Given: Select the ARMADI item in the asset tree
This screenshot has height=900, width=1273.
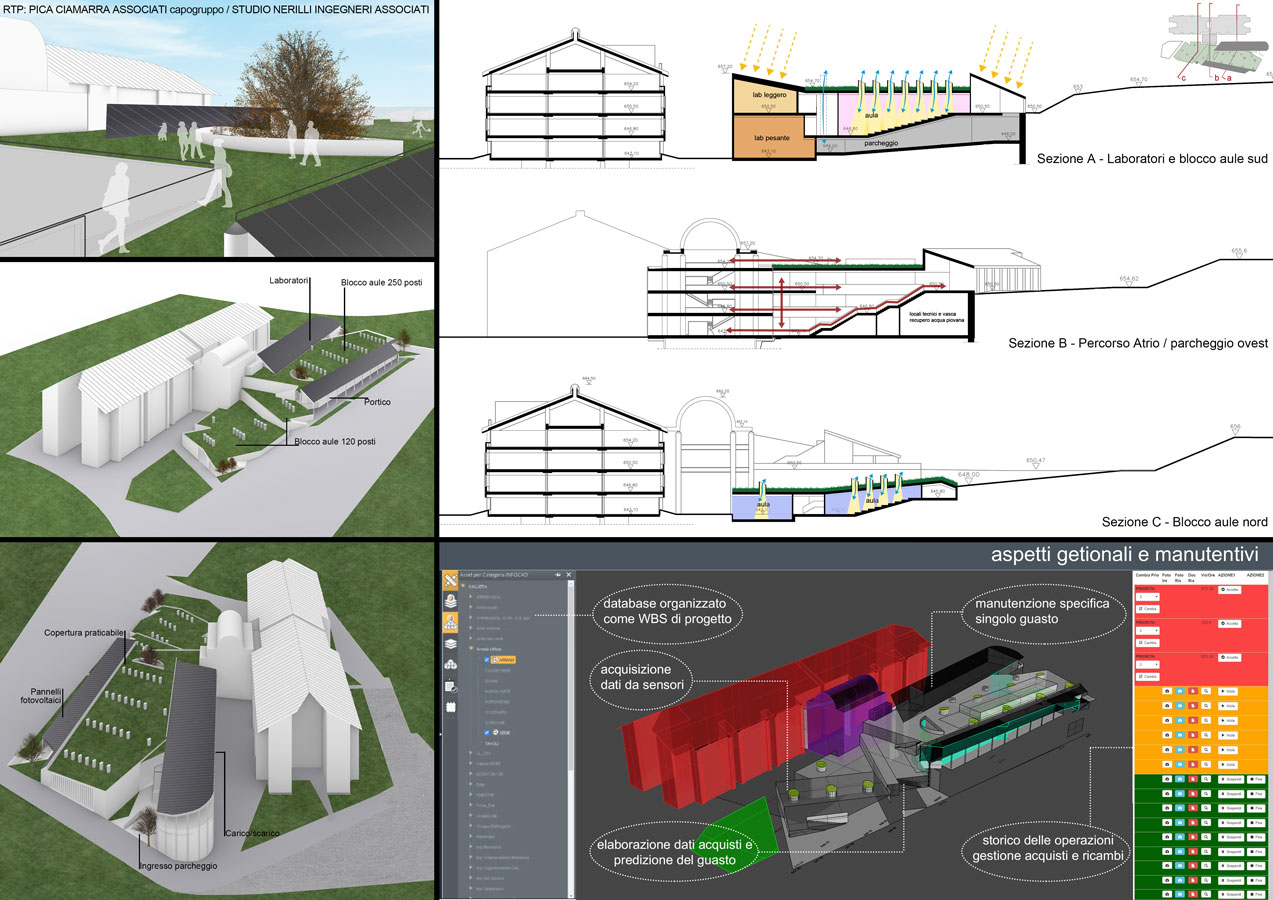Looking at the screenshot, I should click(504, 660).
